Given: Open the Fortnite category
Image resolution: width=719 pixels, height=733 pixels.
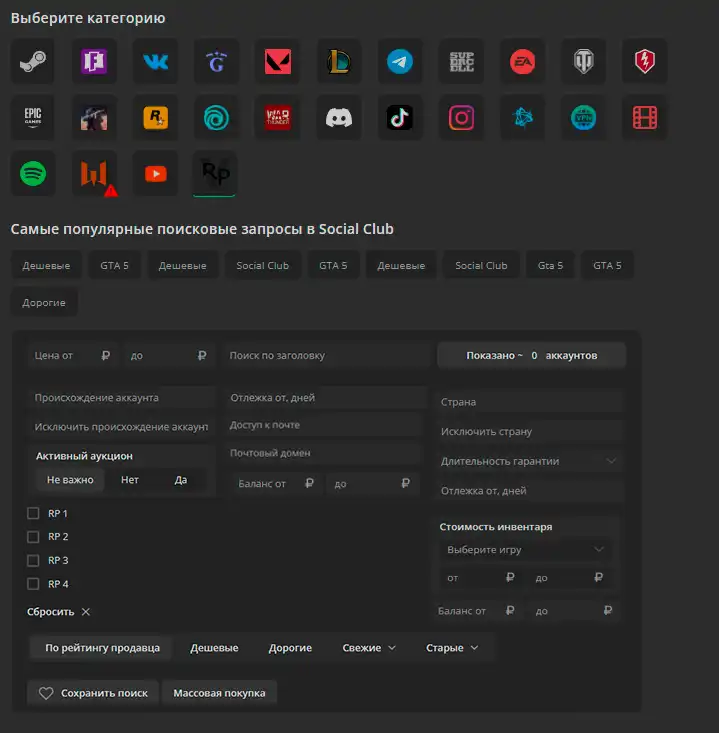Looking at the screenshot, I should (x=94, y=61).
